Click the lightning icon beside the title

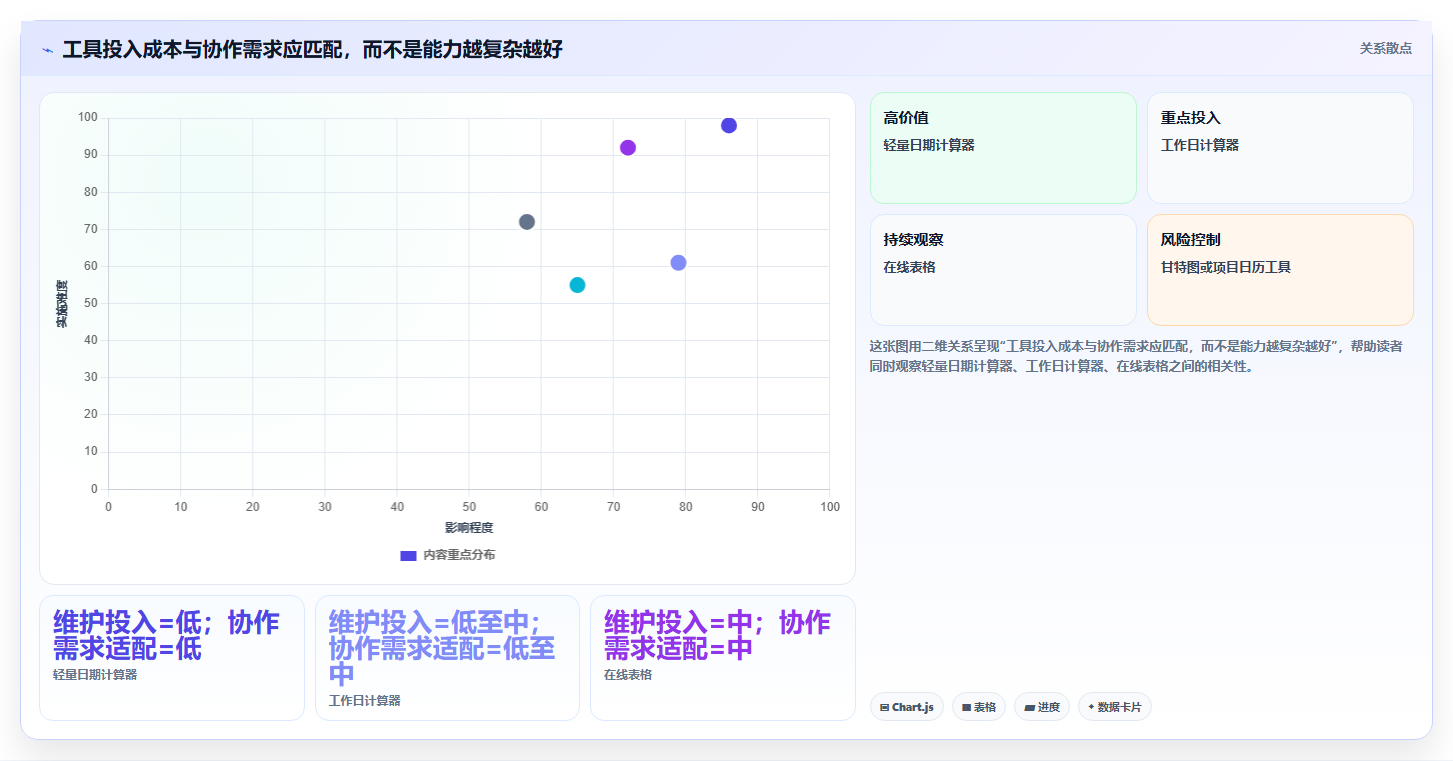[47, 50]
